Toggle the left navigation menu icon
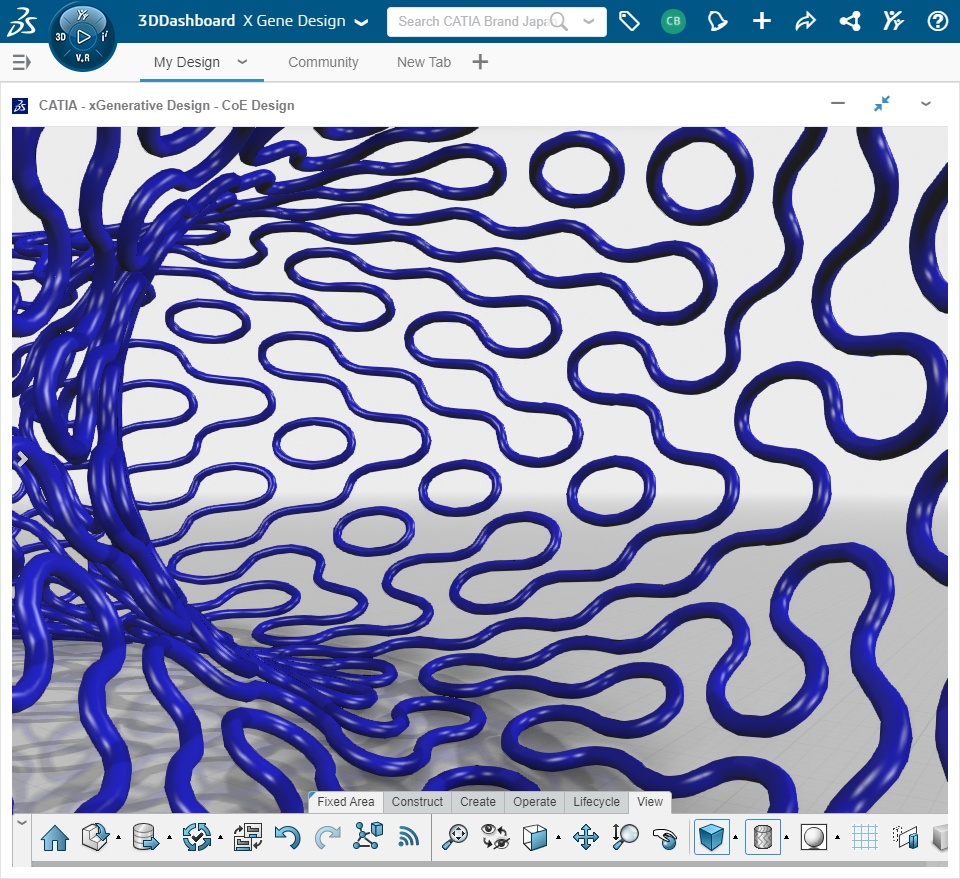Viewport: 960px width, 879px height. pyautogui.click(x=21, y=62)
